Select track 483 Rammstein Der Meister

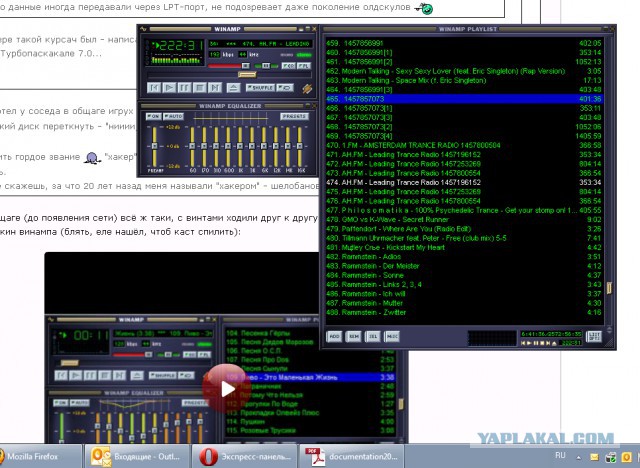(x=464, y=266)
